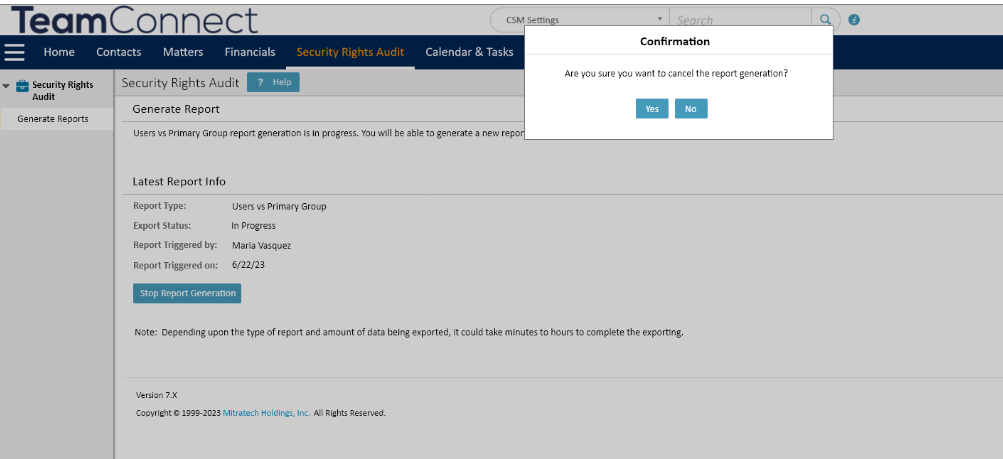Open the Calendar & Tasks tab
Viewport: 1003px width, 459px height.
pos(469,52)
